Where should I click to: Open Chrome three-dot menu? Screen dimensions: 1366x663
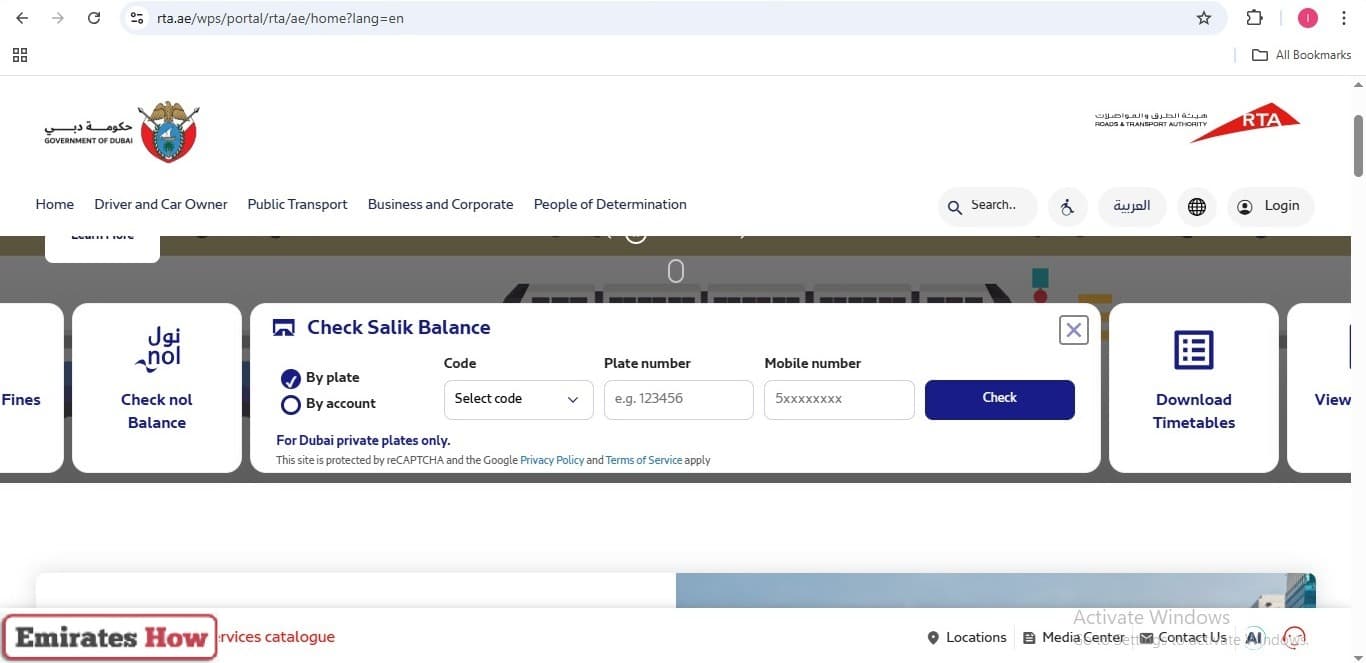coord(1344,18)
